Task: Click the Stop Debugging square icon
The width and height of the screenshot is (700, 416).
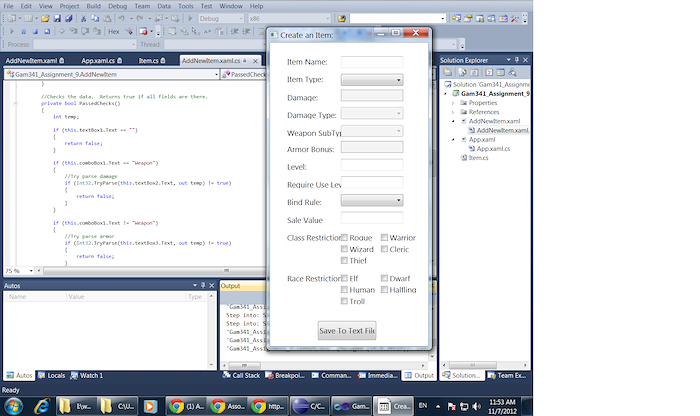Action: coord(35,32)
